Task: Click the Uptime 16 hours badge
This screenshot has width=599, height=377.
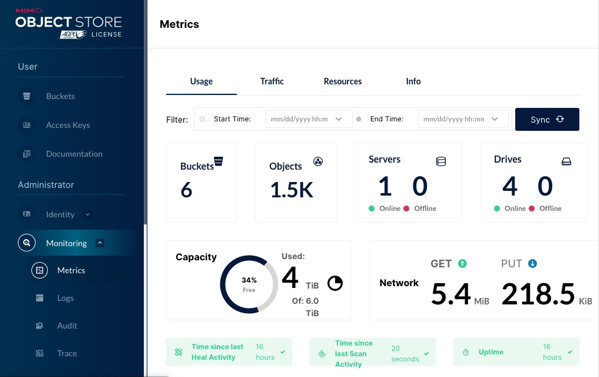Action: pos(516,352)
